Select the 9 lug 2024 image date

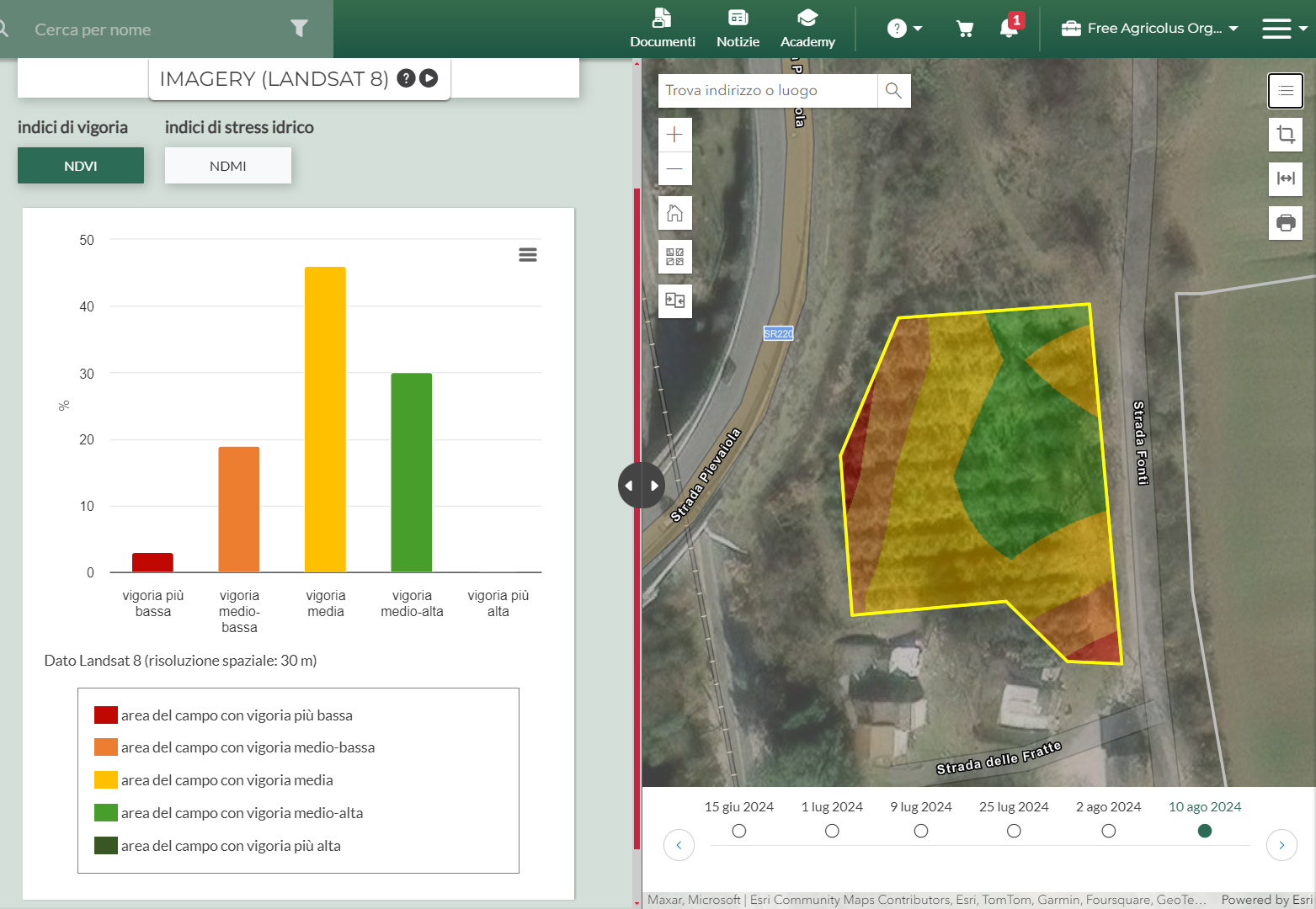[921, 831]
